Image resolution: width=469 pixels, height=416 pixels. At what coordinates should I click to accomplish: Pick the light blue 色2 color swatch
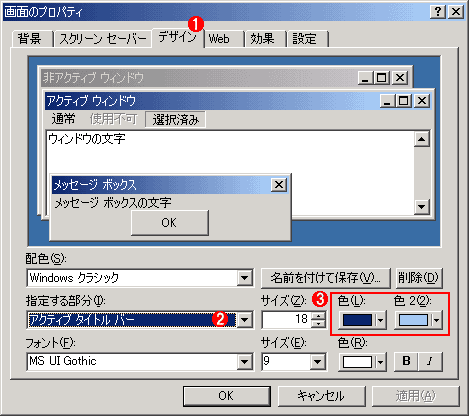pos(413,320)
